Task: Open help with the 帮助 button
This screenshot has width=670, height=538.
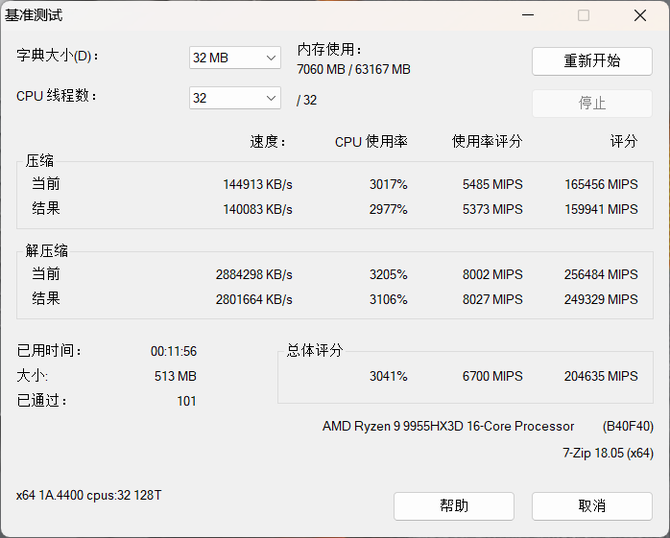Action: pos(454,506)
